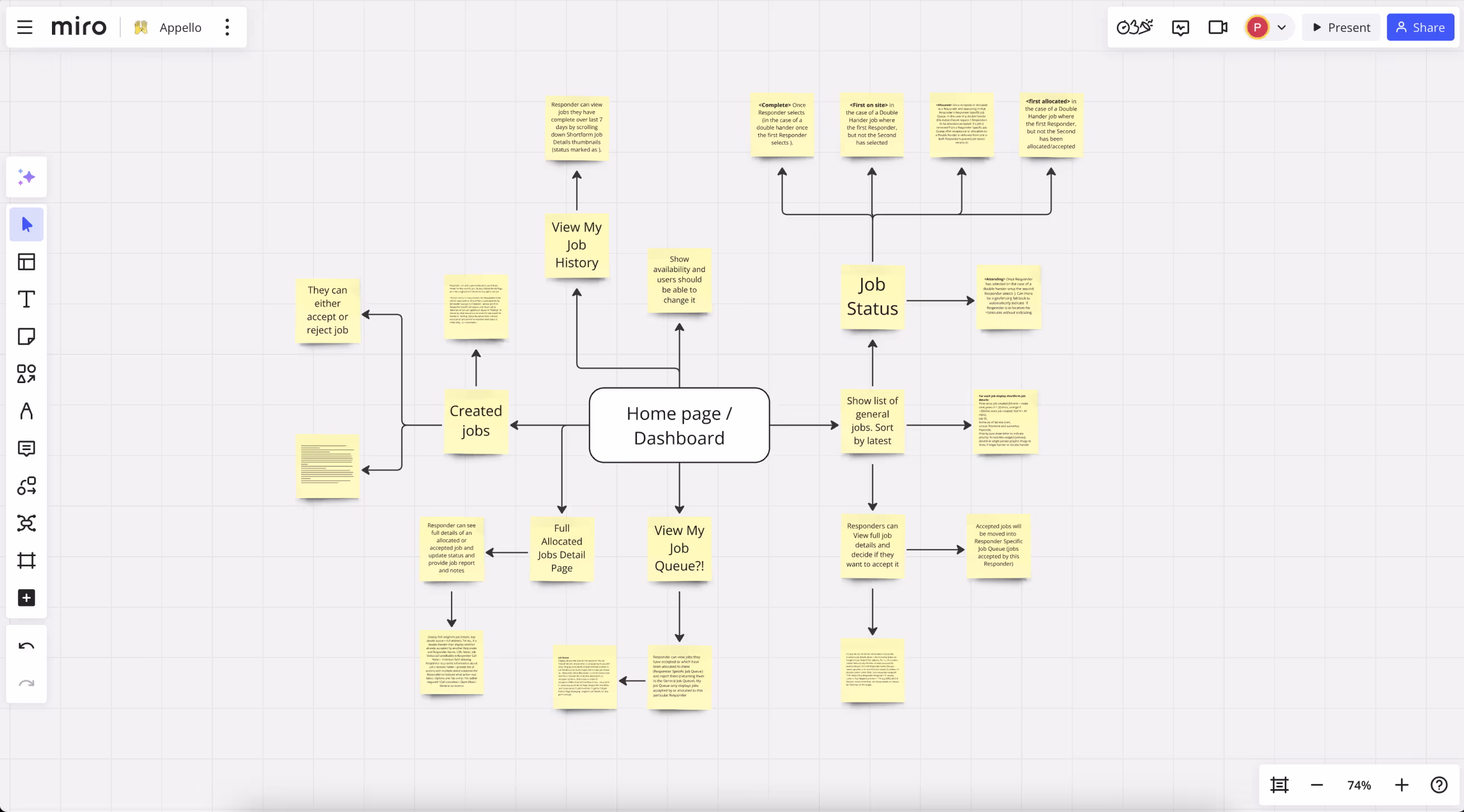Click the blue Share button
This screenshot has width=1464, height=812.
pyautogui.click(x=1420, y=27)
